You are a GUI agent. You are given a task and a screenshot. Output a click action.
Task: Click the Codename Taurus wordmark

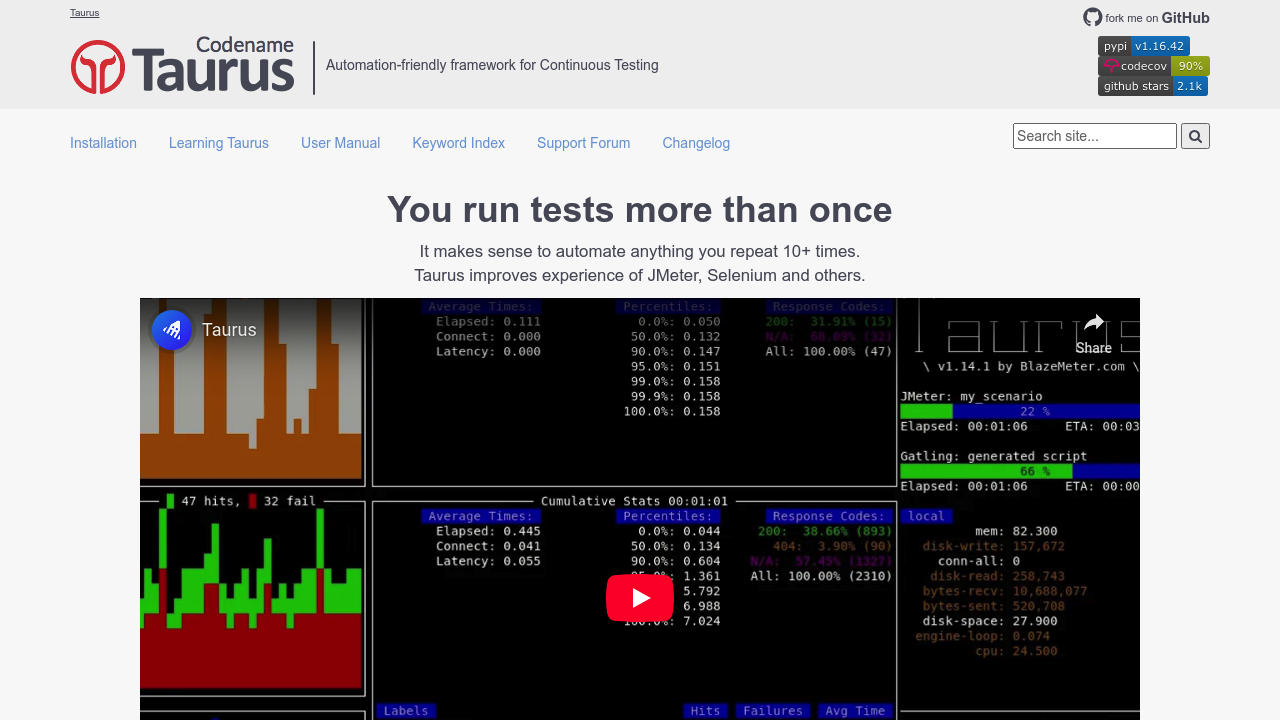213,66
